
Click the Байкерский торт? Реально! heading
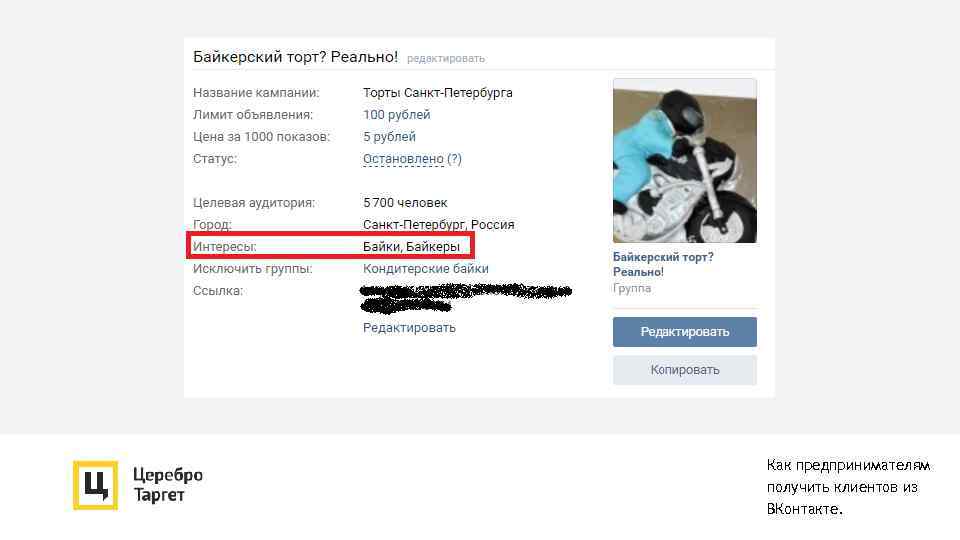point(295,57)
